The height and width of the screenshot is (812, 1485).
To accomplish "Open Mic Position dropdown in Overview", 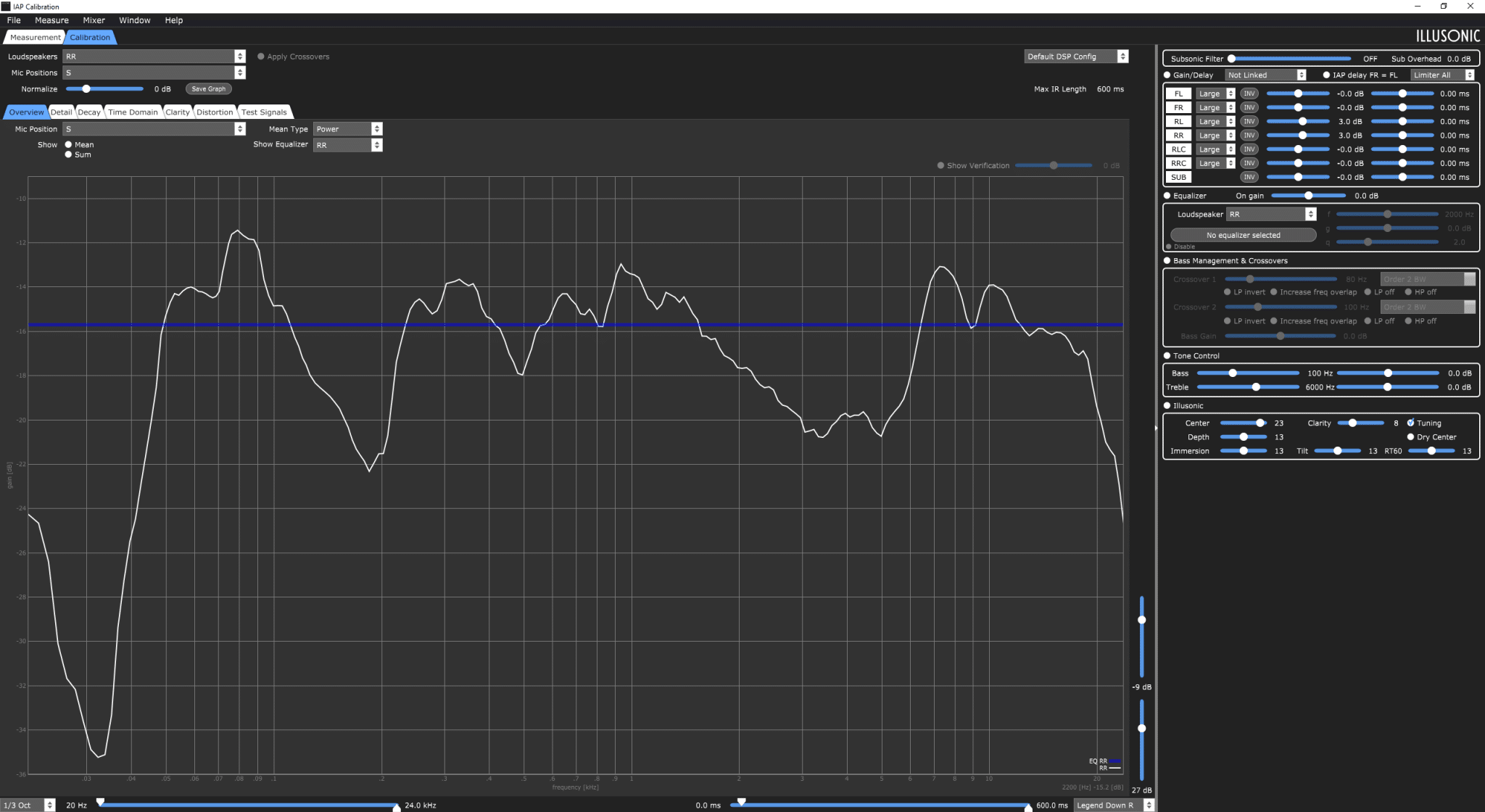I will pos(154,129).
